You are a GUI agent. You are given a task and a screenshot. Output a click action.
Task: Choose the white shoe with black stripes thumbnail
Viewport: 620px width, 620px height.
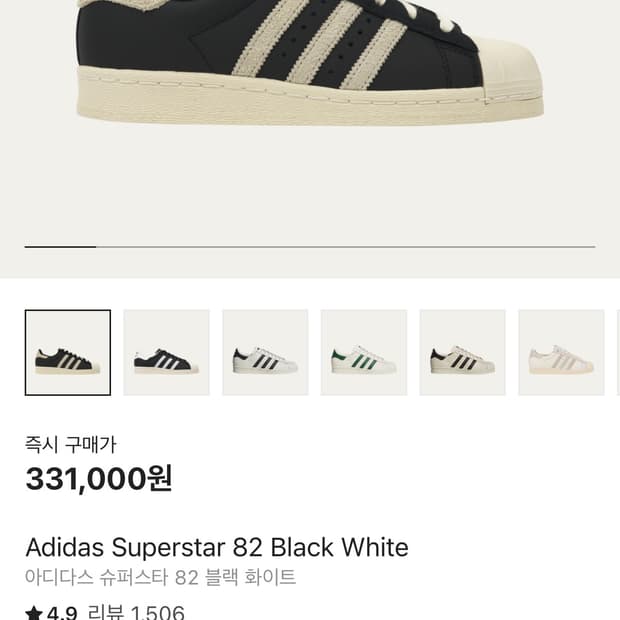pyautogui.click(x=265, y=353)
